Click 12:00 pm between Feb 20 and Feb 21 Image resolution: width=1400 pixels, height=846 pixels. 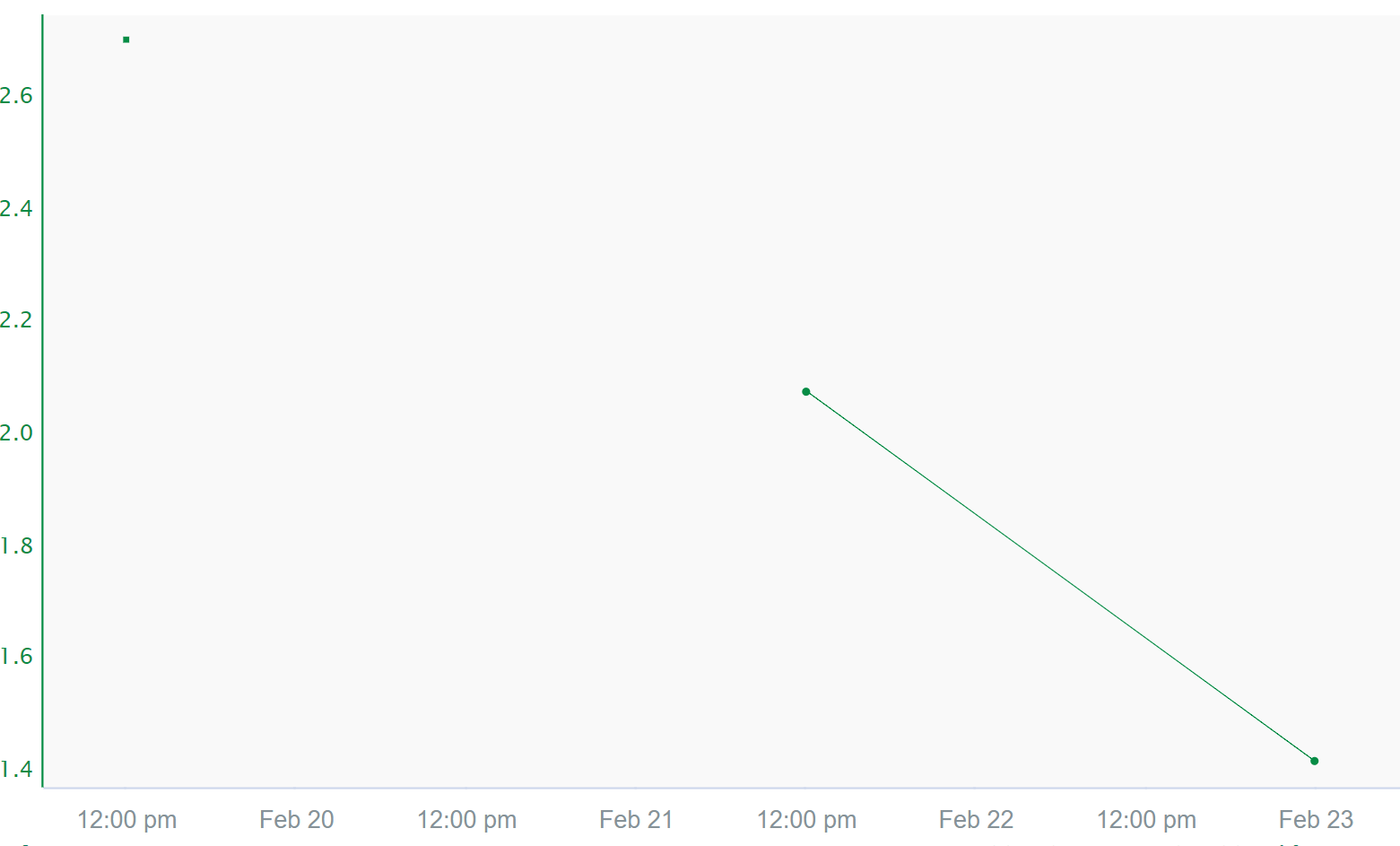(x=466, y=819)
